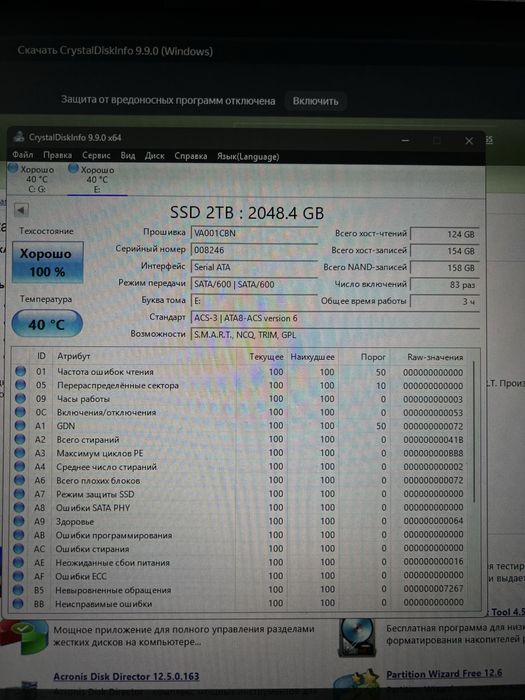Image resolution: width=525 pixels, height=700 pixels.
Task: Click the status icon of Здоровье row
Action: [19, 521]
